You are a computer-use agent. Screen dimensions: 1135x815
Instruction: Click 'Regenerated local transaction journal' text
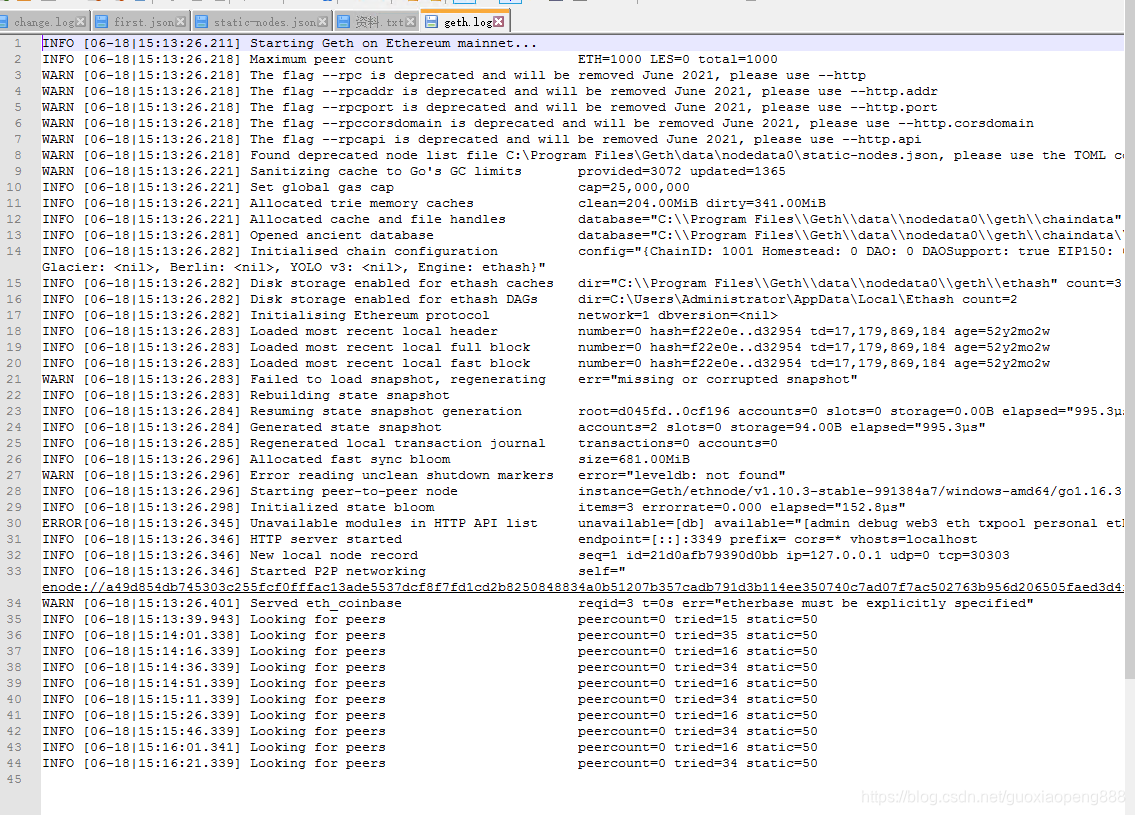[x=397, y=443]
